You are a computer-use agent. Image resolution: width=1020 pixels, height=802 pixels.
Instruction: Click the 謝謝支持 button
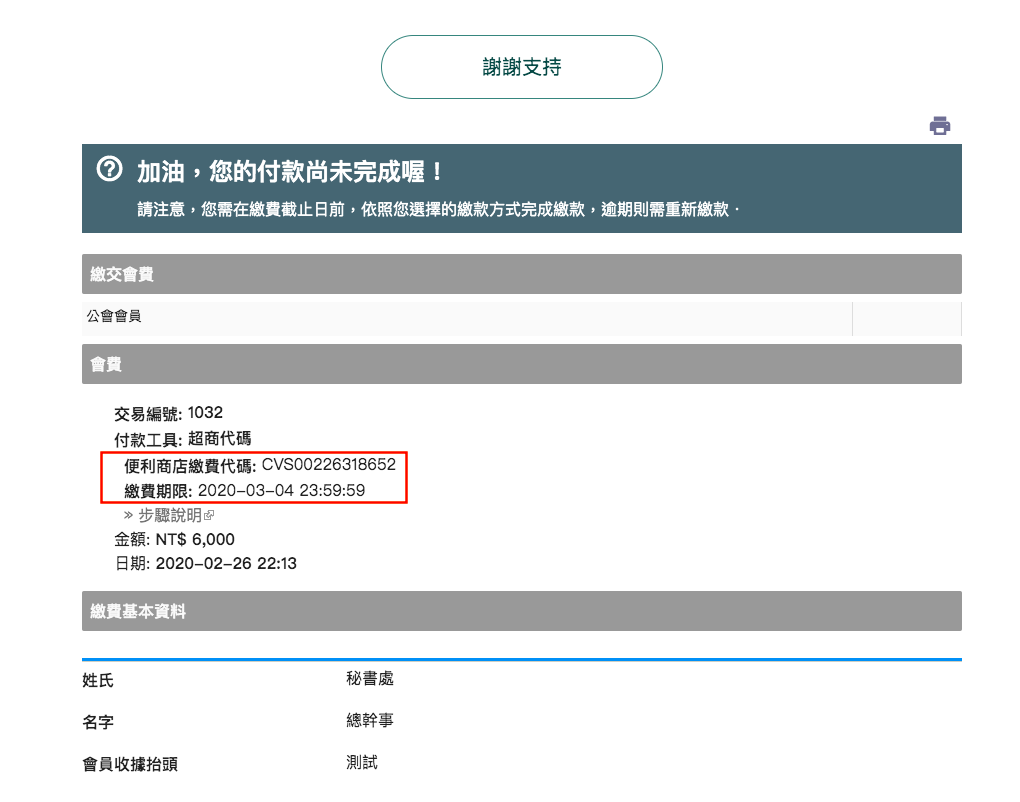pos(522,67)
